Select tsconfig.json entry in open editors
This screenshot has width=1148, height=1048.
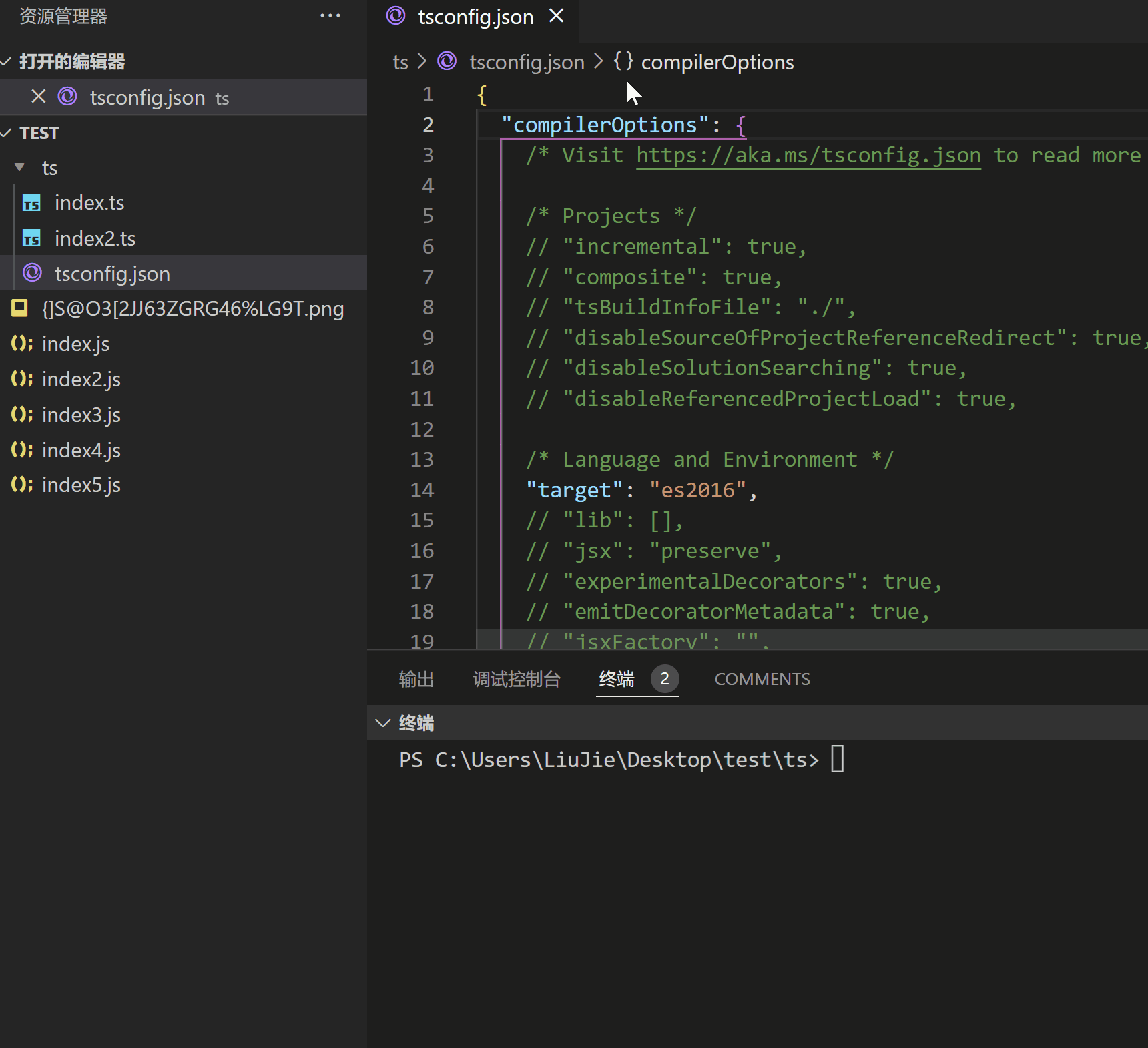(x=184, y=97)
